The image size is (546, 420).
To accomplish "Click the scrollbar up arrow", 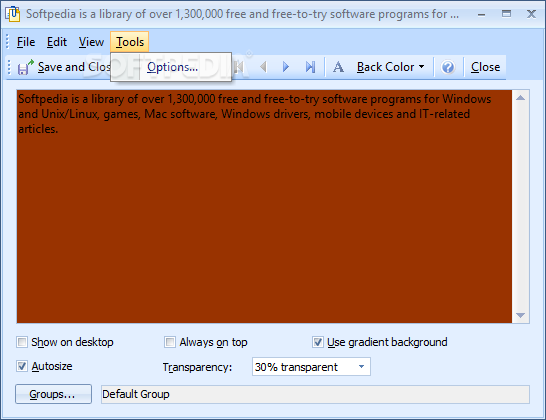I will [x=521, y=98].
